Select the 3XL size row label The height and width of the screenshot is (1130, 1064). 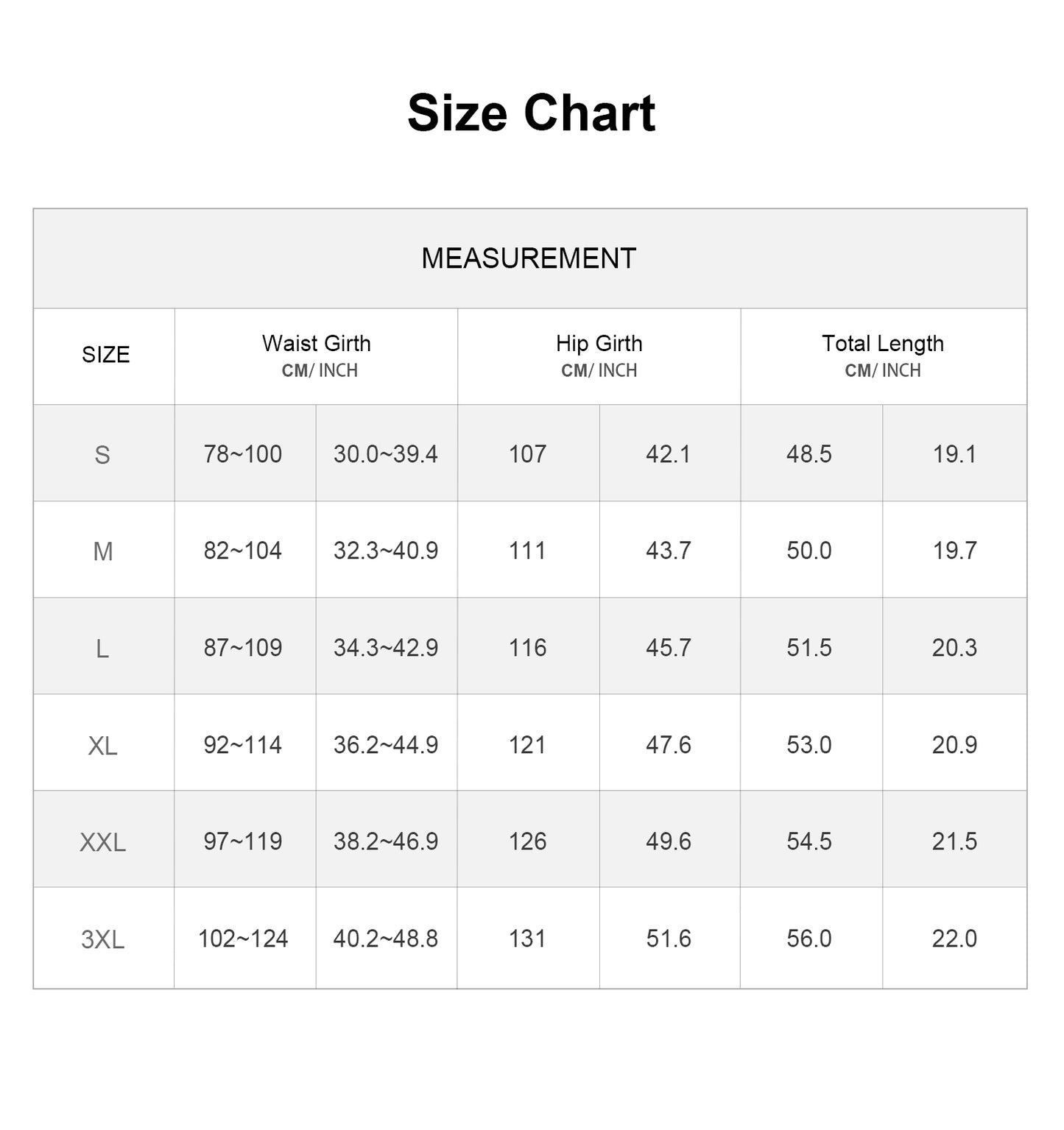pyautogui.click(x=102, y=939)
